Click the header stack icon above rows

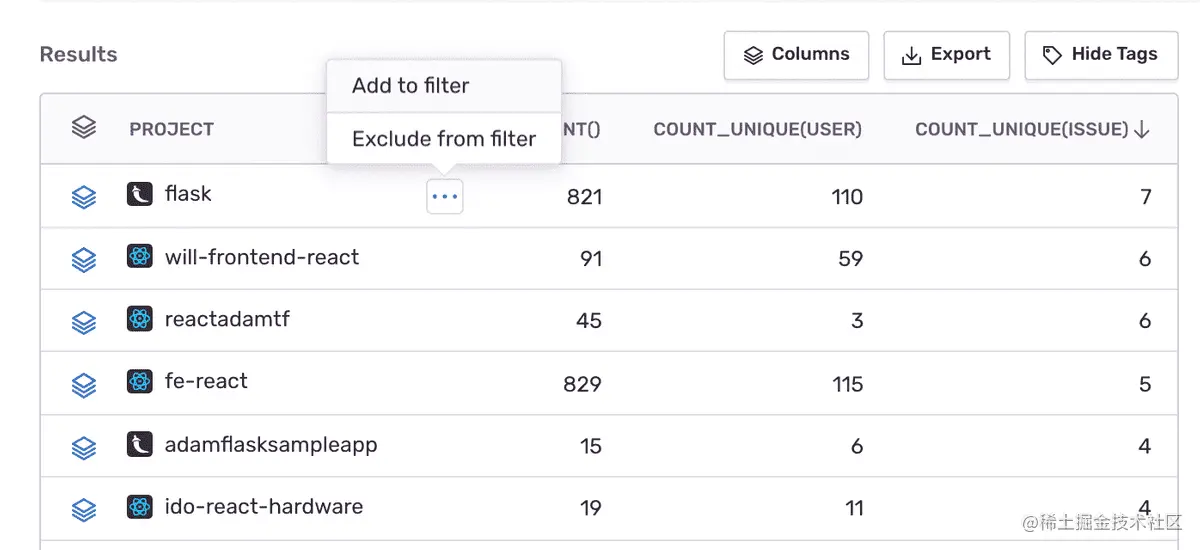(x=84, y=128)
